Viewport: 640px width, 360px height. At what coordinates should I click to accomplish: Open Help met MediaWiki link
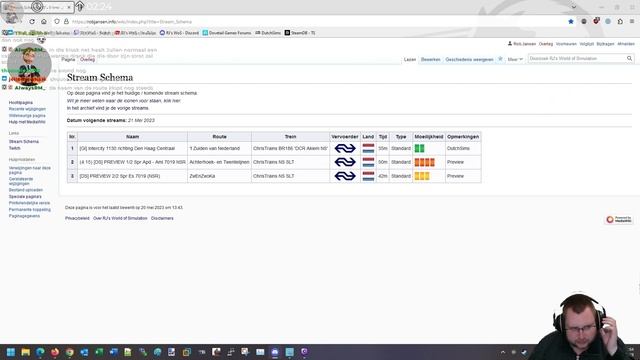click(27, 122)
